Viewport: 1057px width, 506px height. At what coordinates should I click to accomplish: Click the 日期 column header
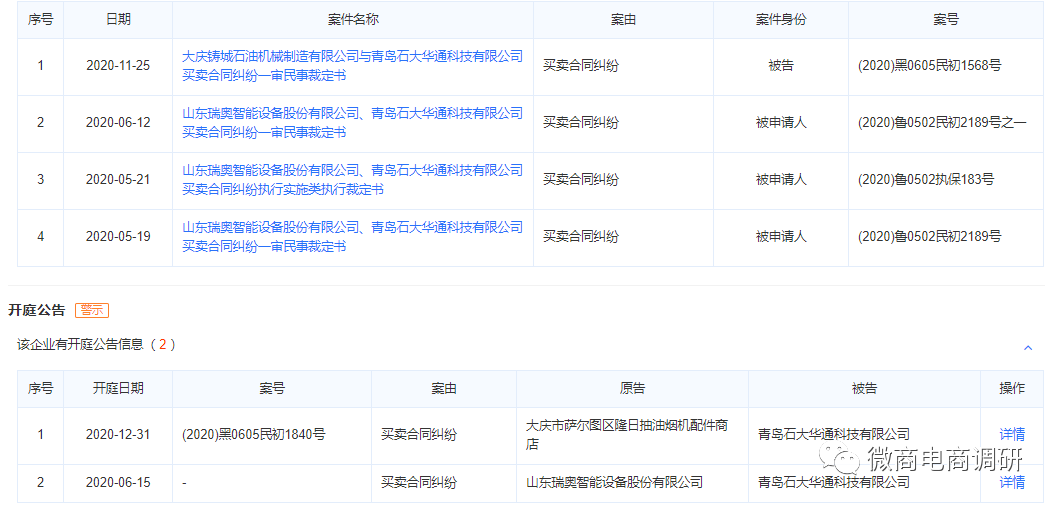118,20
